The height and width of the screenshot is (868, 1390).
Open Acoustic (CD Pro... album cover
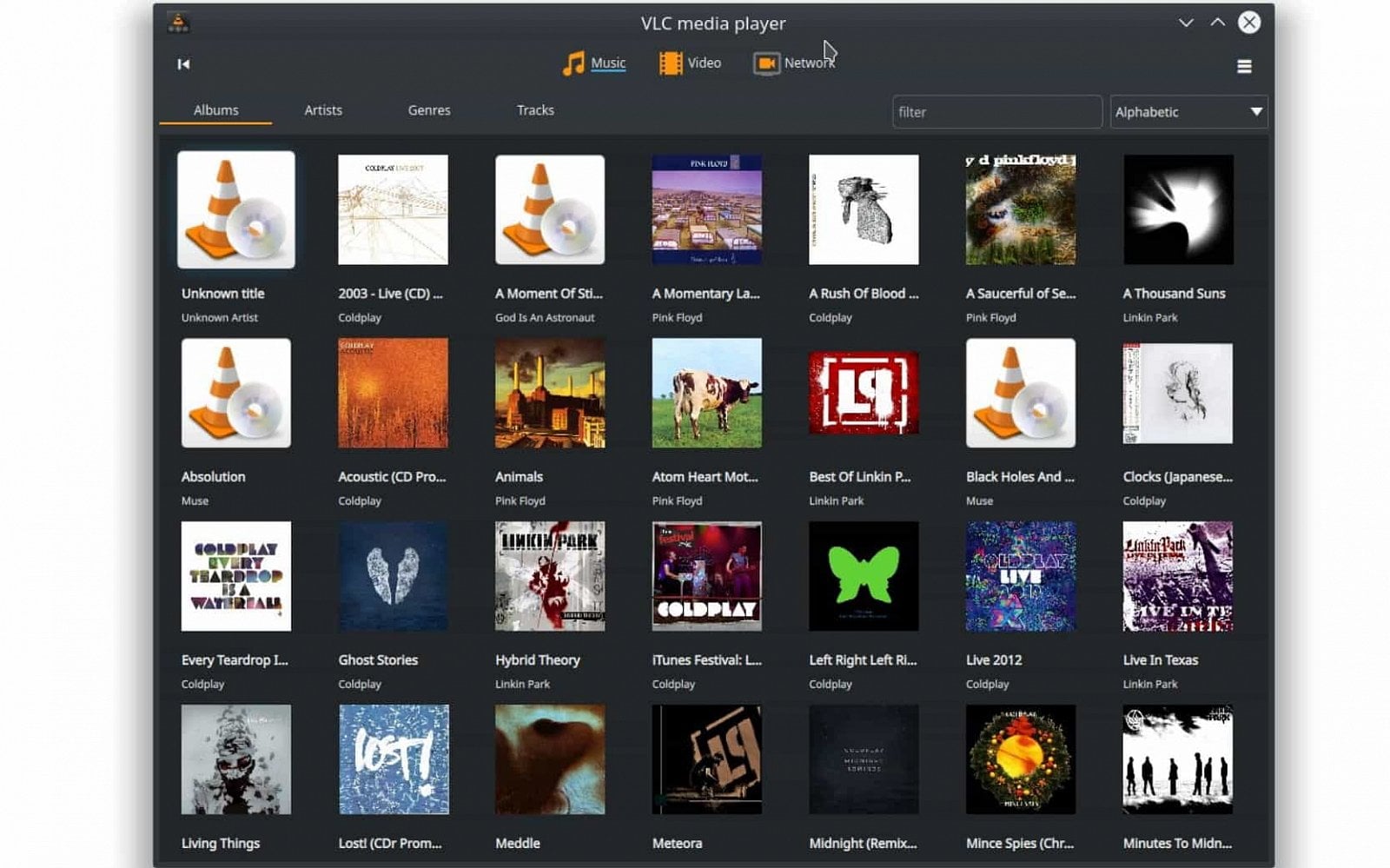tap(394, 393)
